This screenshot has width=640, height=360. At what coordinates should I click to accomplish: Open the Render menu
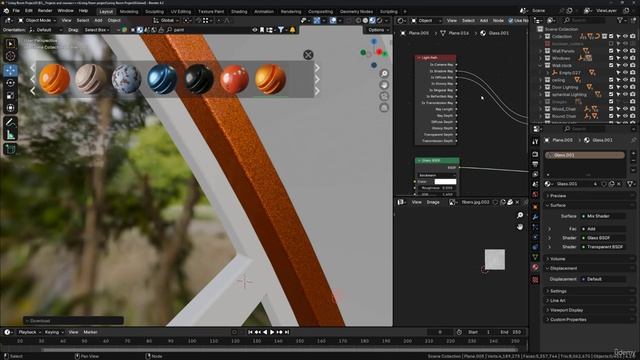pyautogui.click(x=45, y=11)
